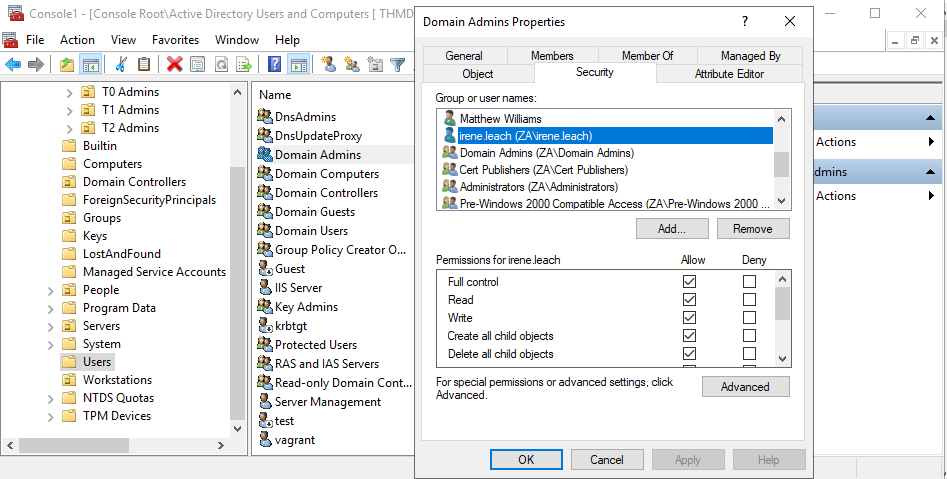947x479 pixels.
Task: Toggle Deny checkbox for Write
Action: [749, 318]
